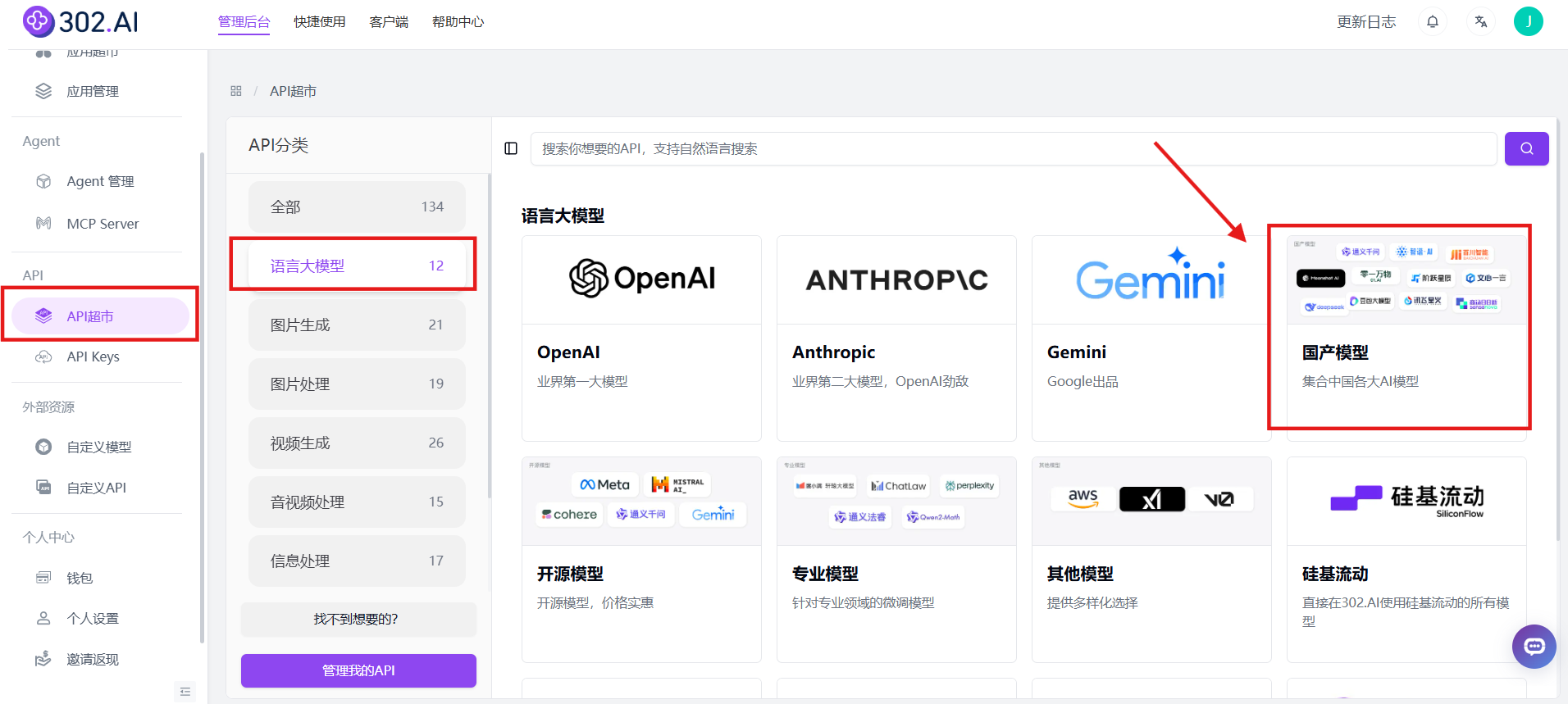Click the 自定义API icon
Viewport: 1568px width, 704px height.
(43, 487)
